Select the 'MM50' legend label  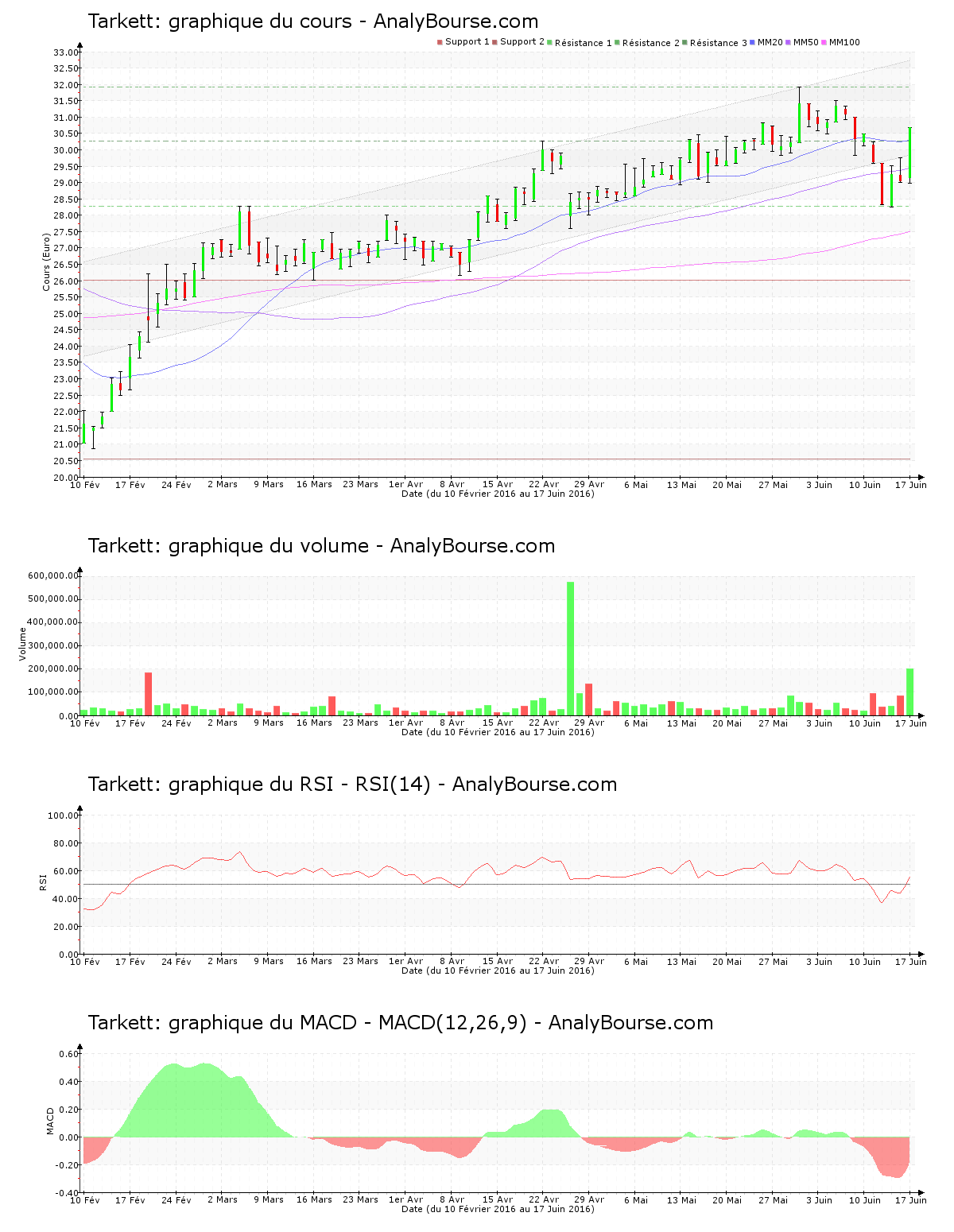pos(806,42)
